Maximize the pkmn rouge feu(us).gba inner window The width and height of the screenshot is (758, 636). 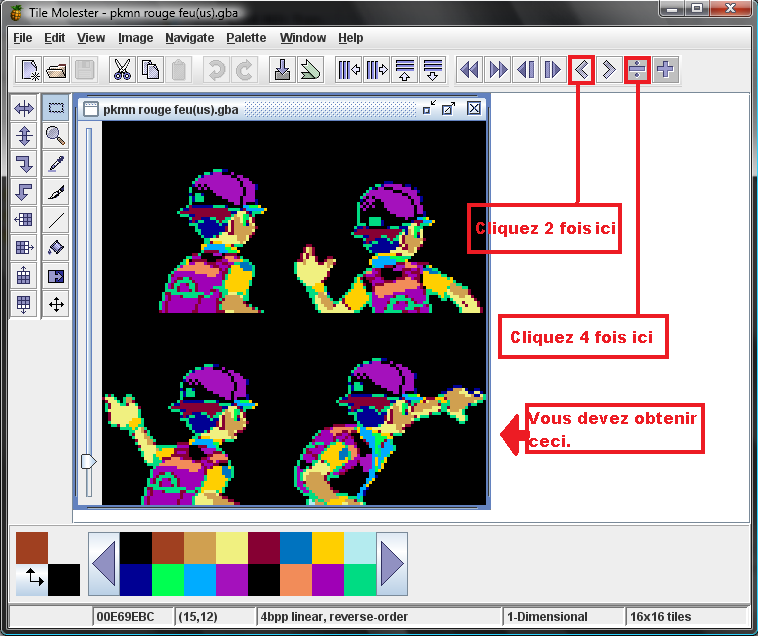(x=449, y=108)
